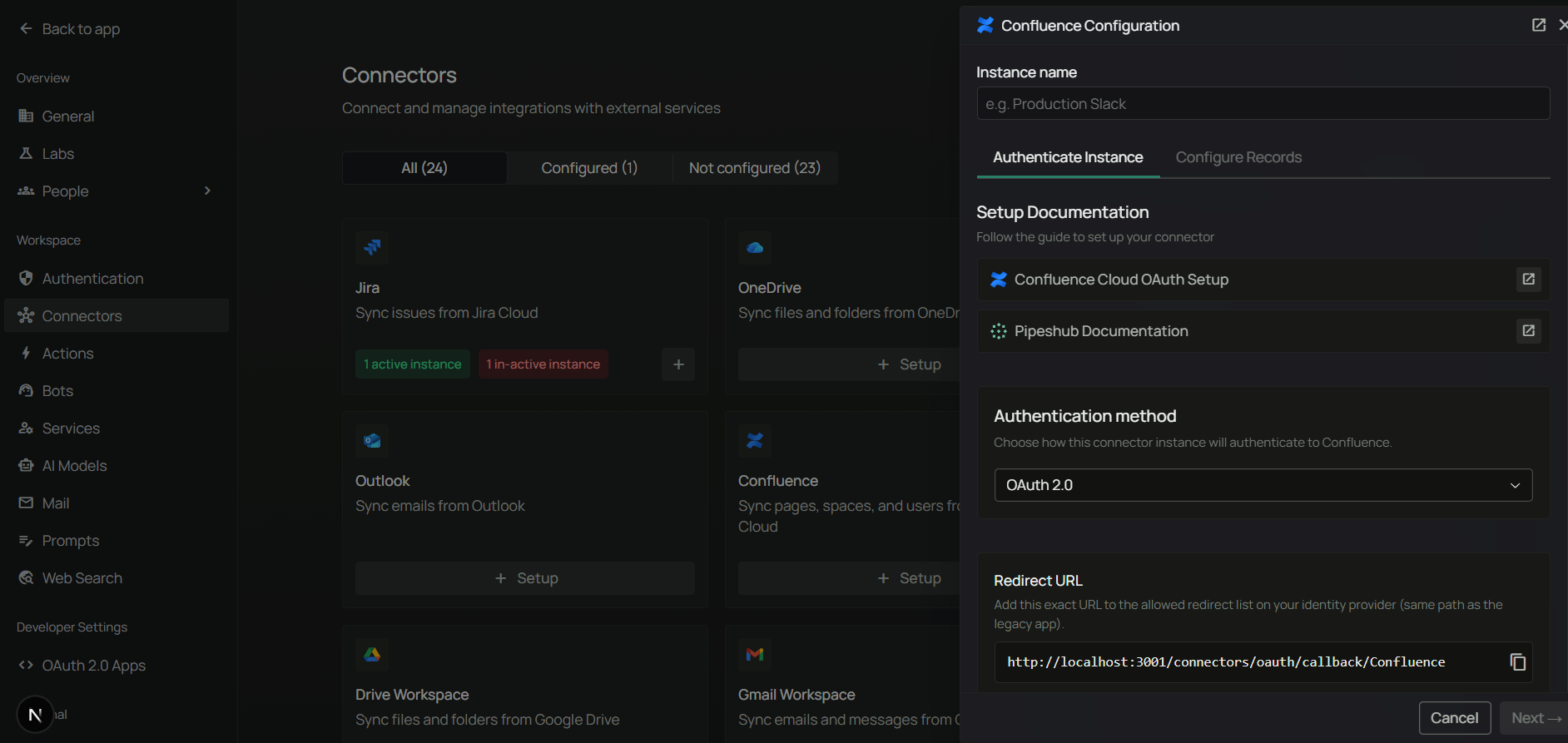Click the Confluence Configuration panel header icon

click(x=985, y=25)
